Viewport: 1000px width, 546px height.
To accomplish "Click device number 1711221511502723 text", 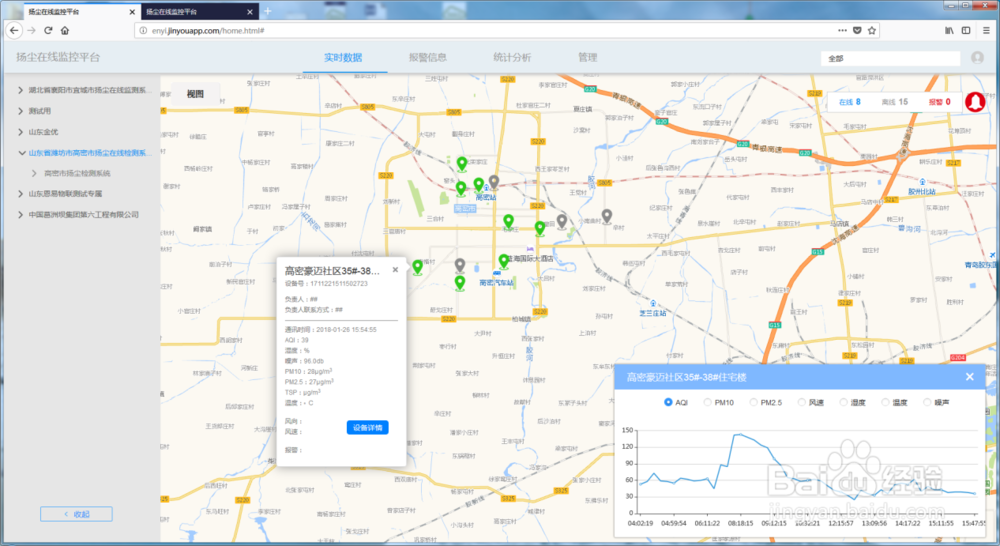I will point(339,284).
